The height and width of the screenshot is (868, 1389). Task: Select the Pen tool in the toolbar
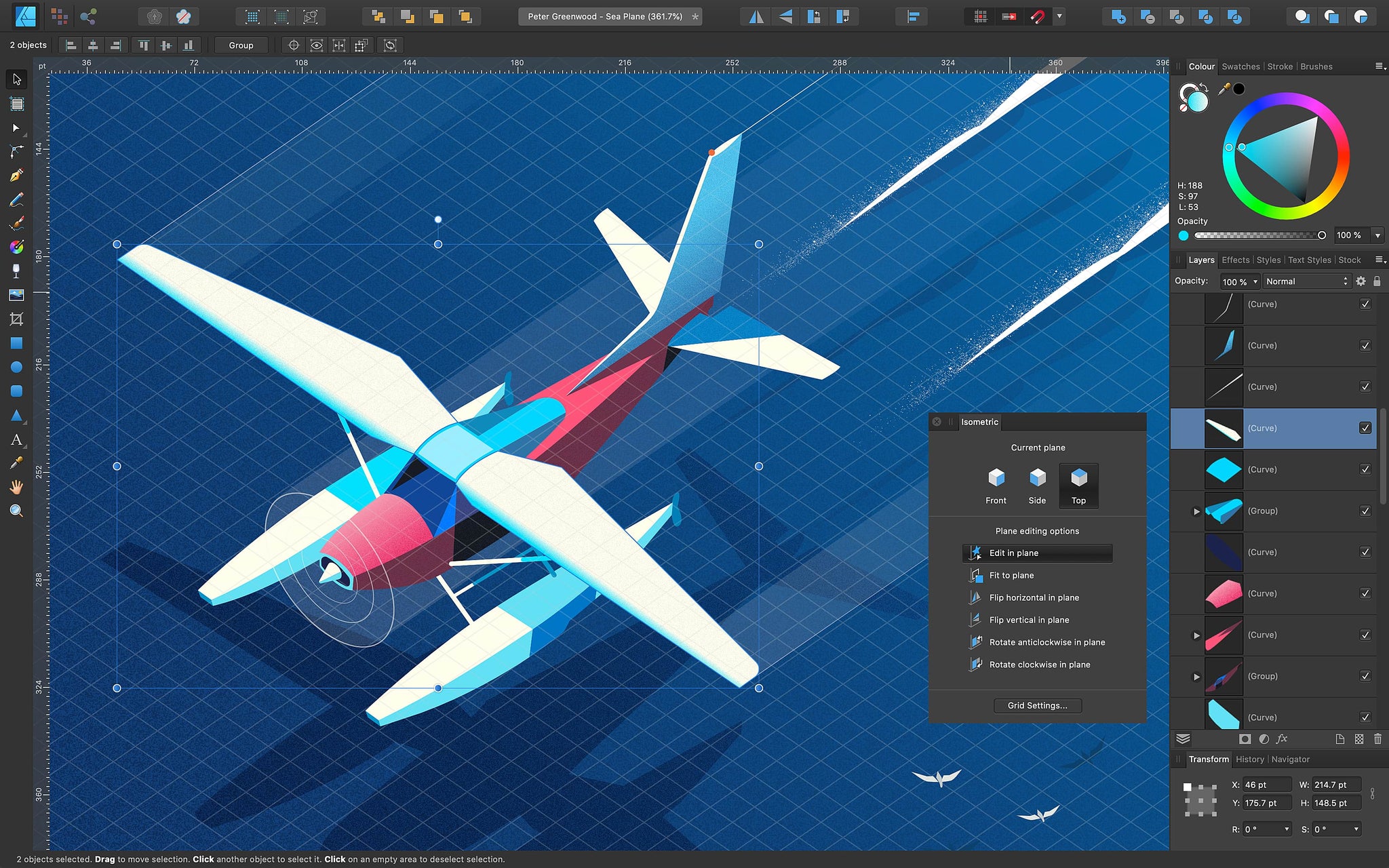[16, 176]
